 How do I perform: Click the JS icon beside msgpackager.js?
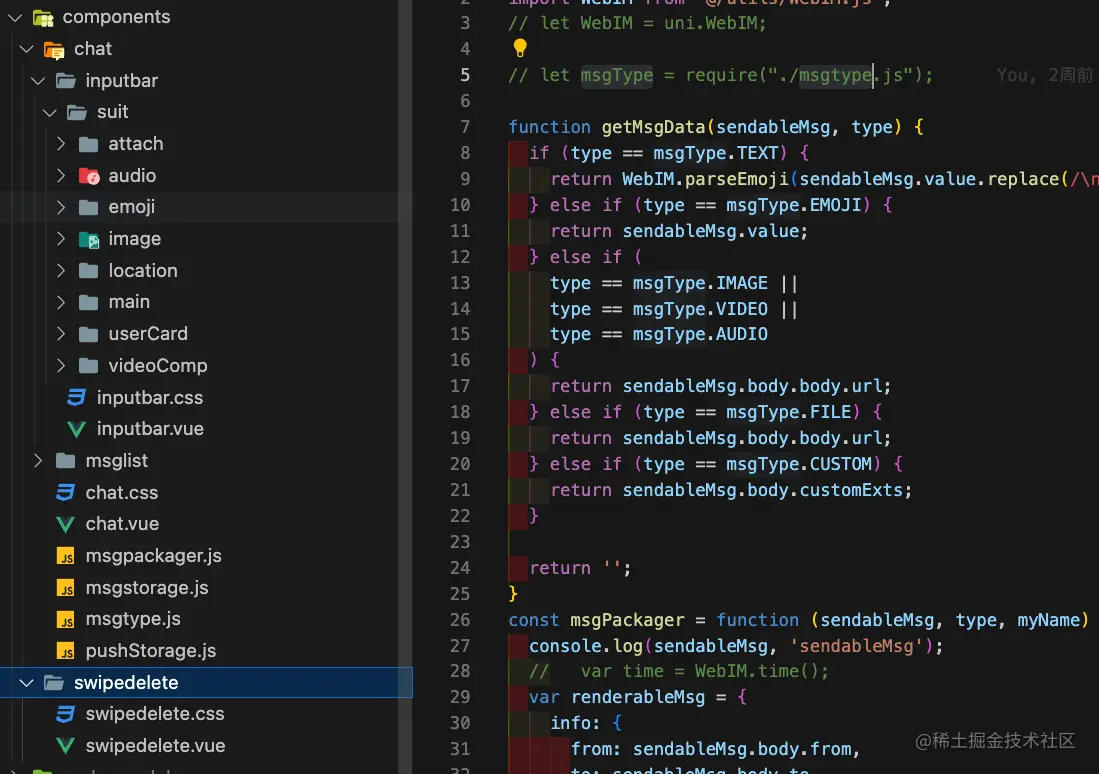pyautogui.click(x=65, y=556)
